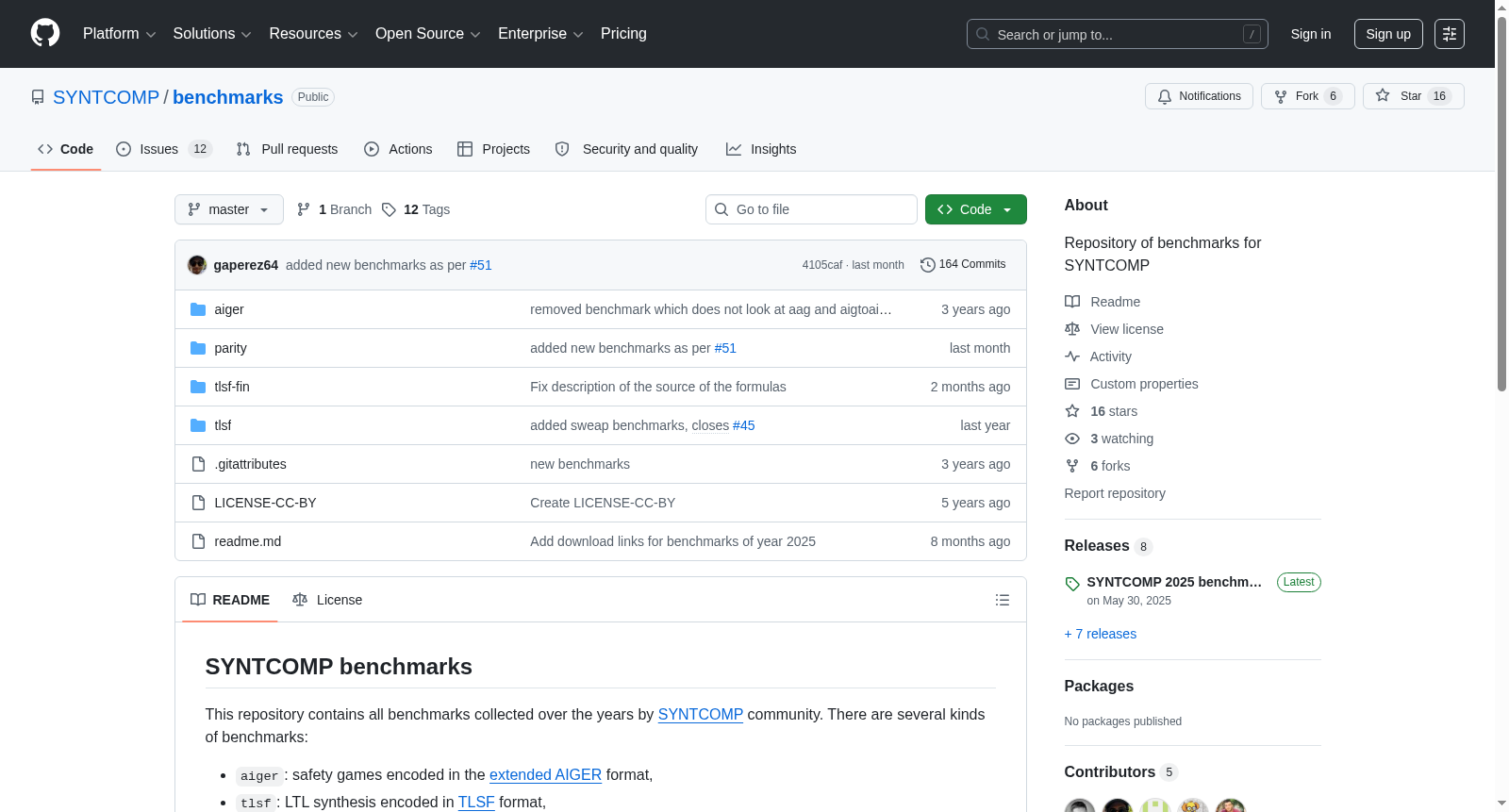Click the branch icon beside 1 Branch

pyautogui.click(x=304, y=209)
